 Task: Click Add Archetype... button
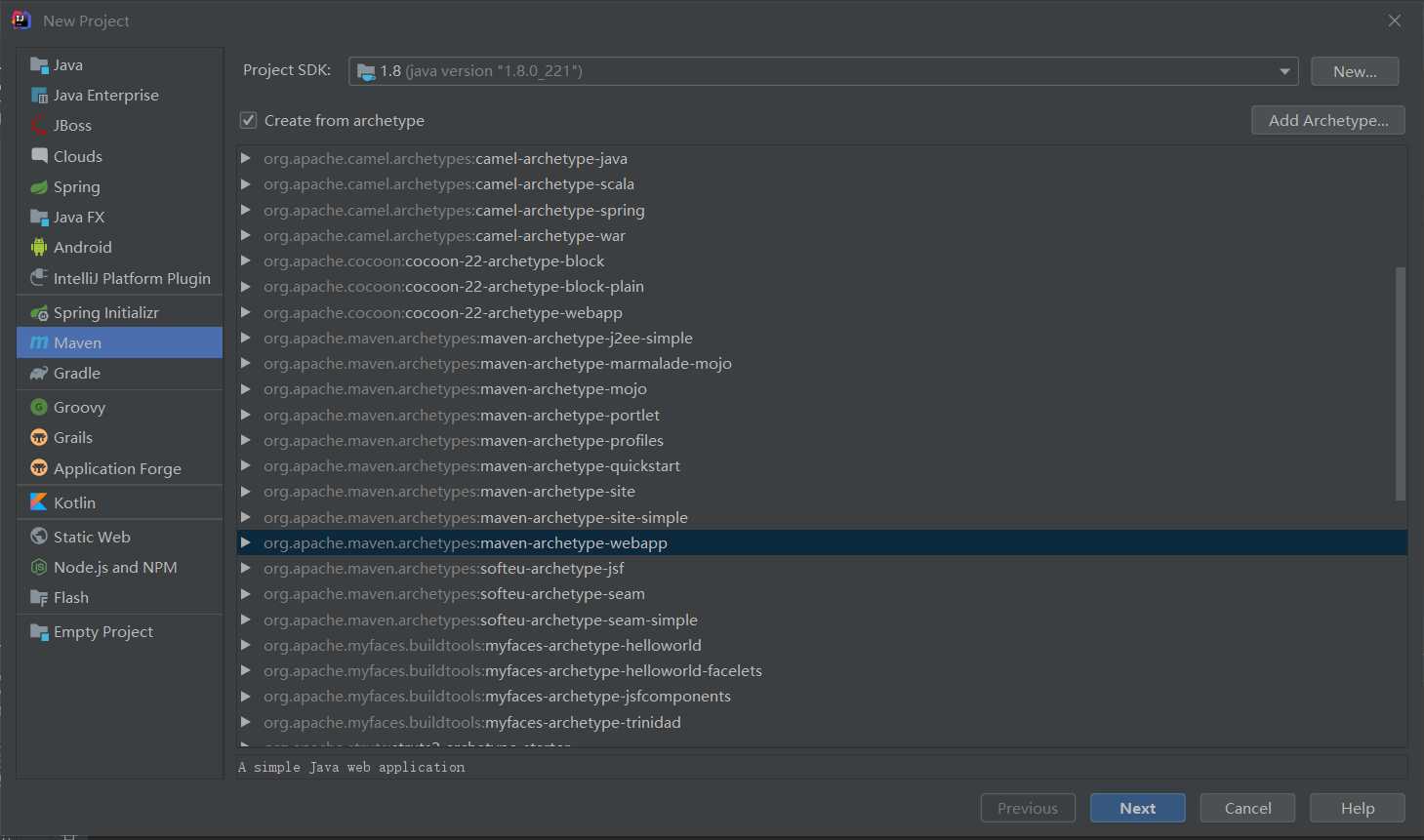coord(1328,120)
